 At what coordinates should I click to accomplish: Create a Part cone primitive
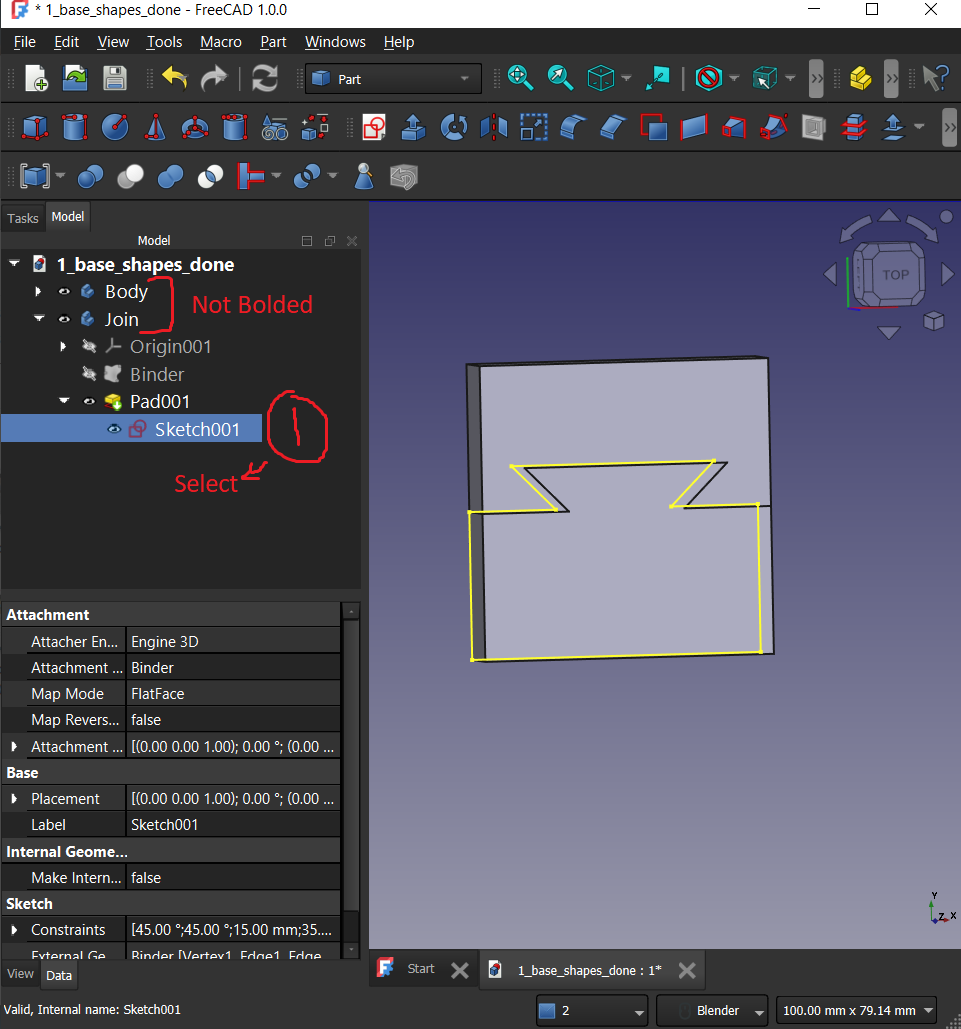(x=155, y=127)
